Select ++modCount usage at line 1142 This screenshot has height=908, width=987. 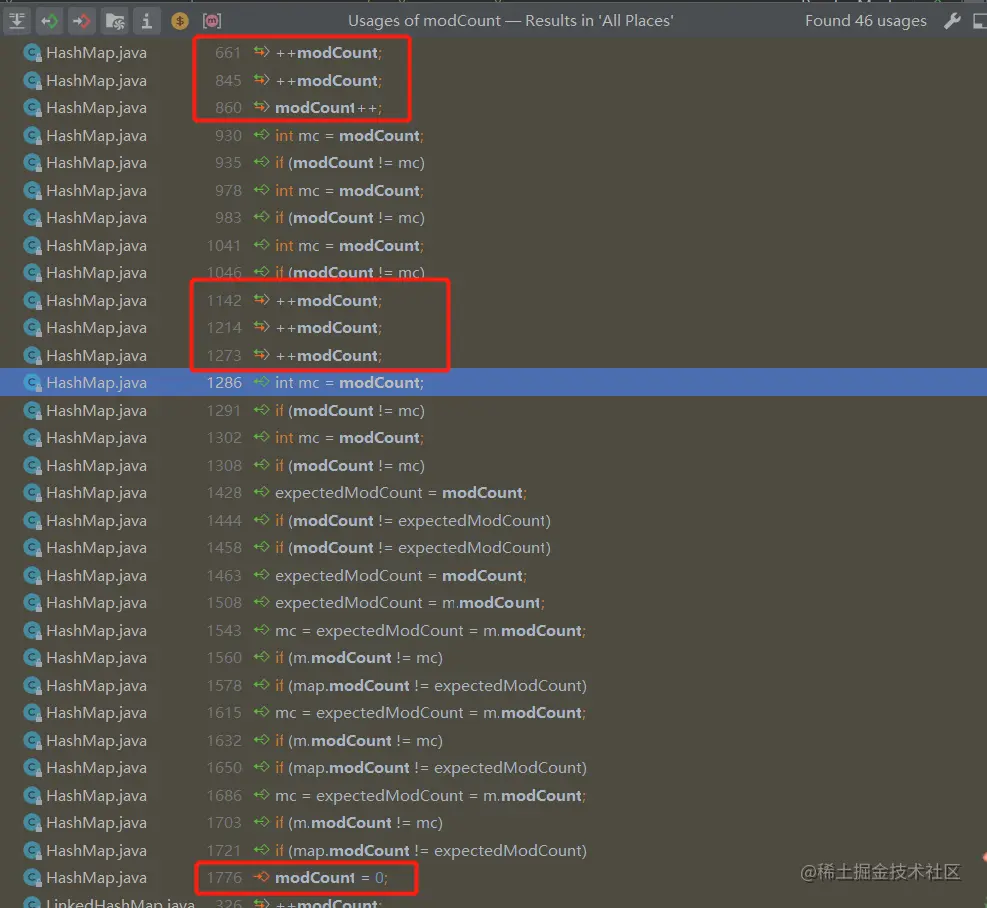pos(494,300)
